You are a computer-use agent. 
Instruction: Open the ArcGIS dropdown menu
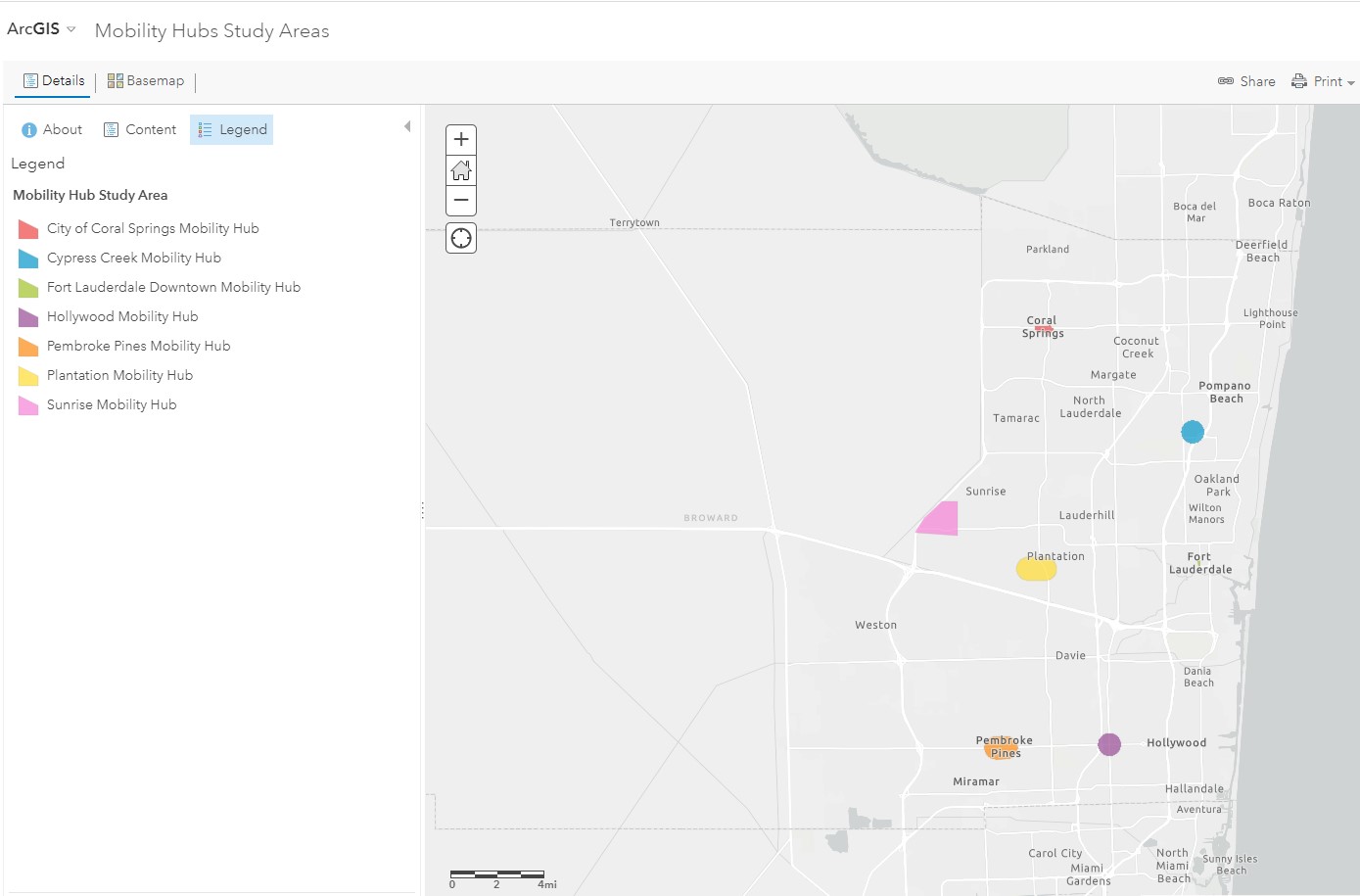[41, 29]
